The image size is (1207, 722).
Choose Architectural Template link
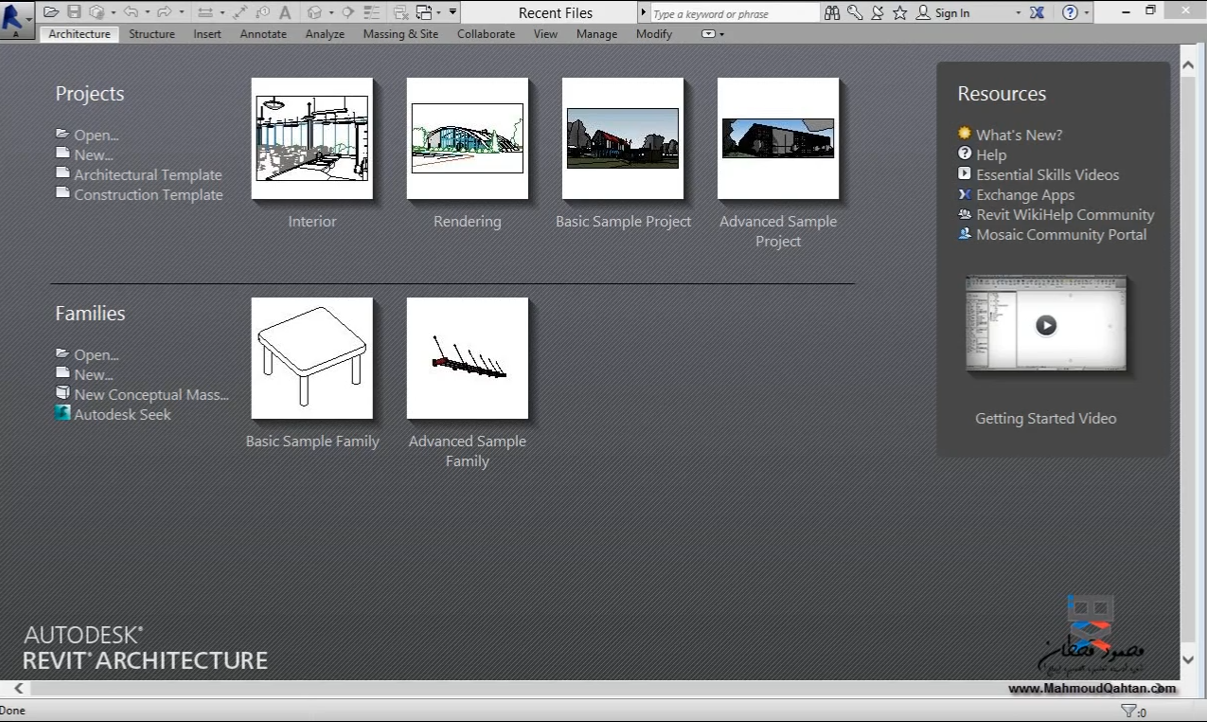[x=148, y=175]
